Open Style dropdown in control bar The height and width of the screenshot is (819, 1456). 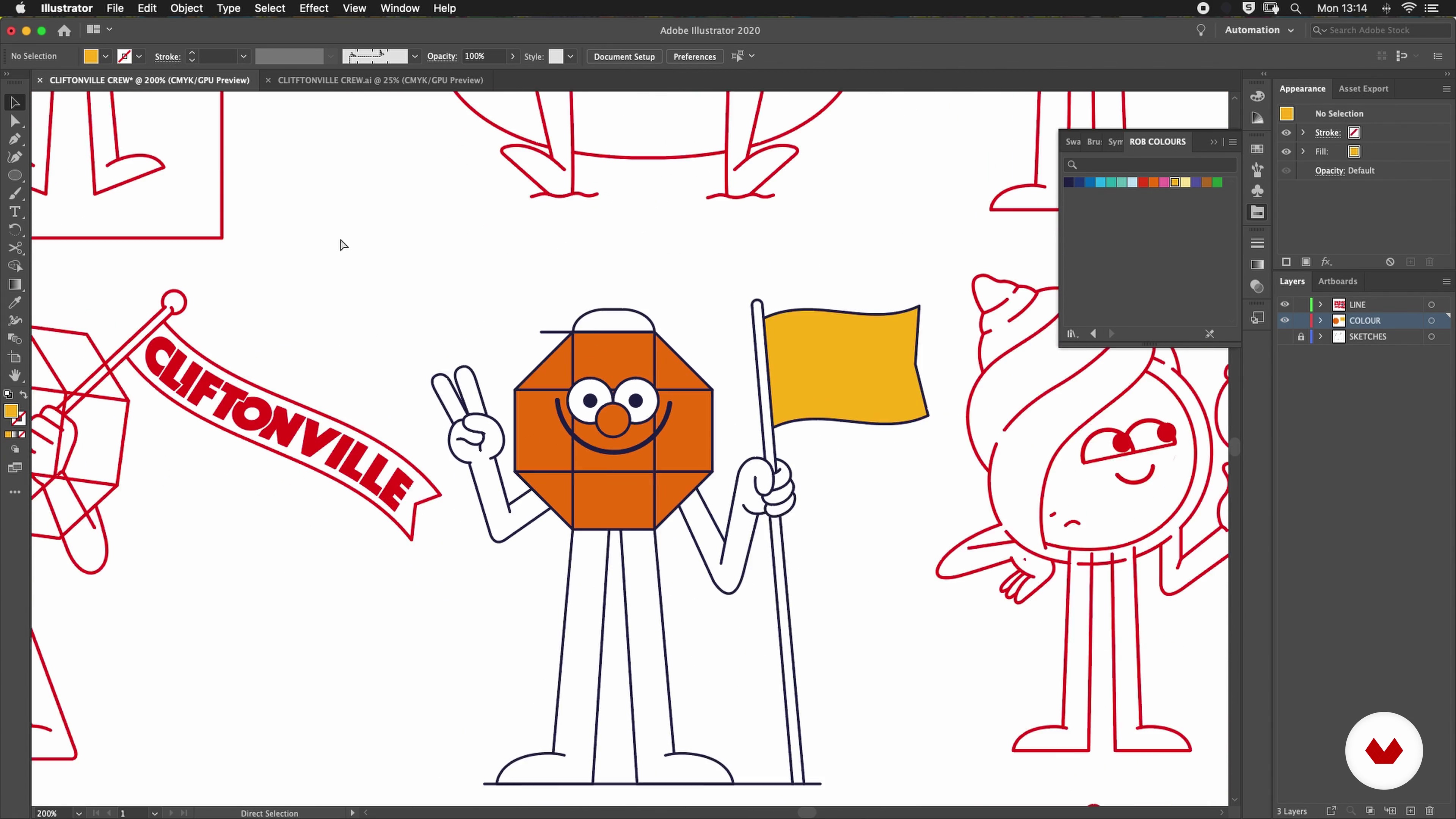pyautogui.click(x=570, y=56)
